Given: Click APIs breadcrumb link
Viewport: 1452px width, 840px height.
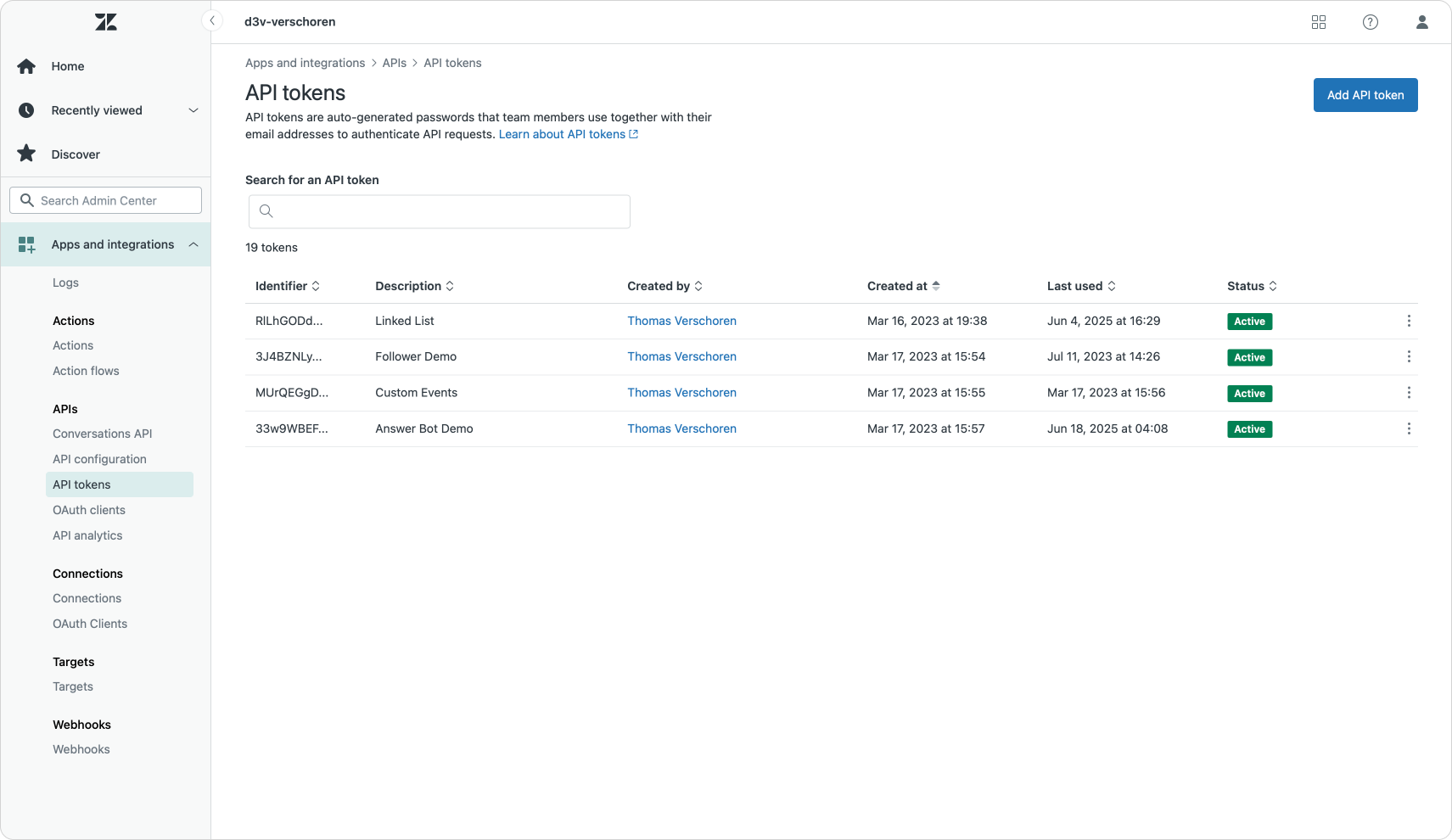Looking at the screenshot, I should 394,63.
